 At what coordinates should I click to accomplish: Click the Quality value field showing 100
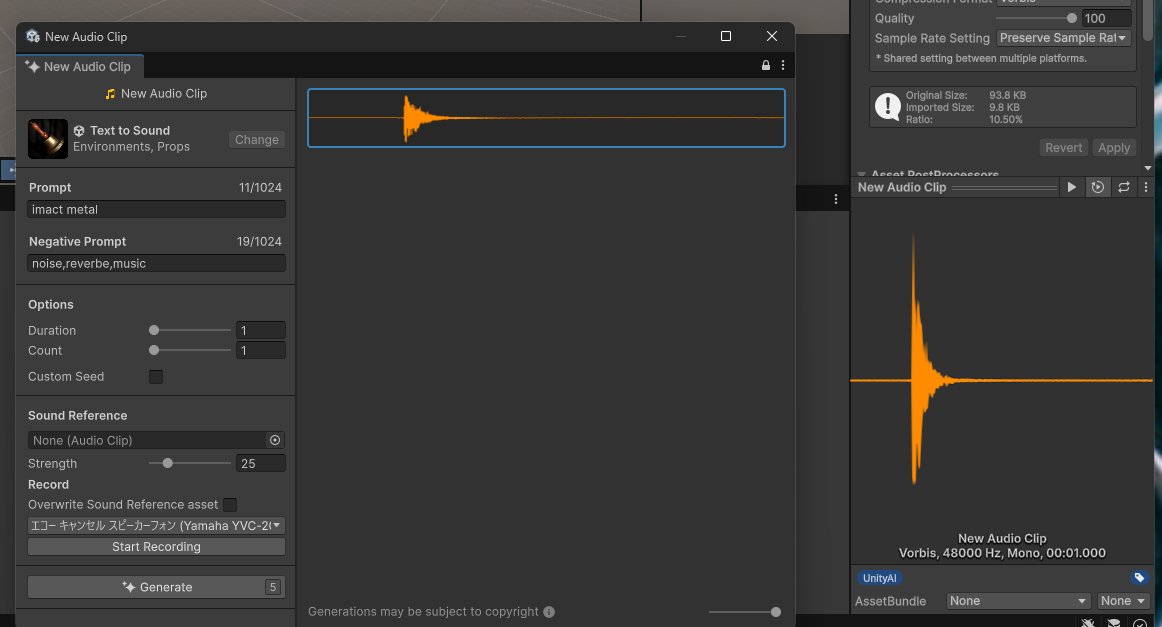tap(1106, 19)
